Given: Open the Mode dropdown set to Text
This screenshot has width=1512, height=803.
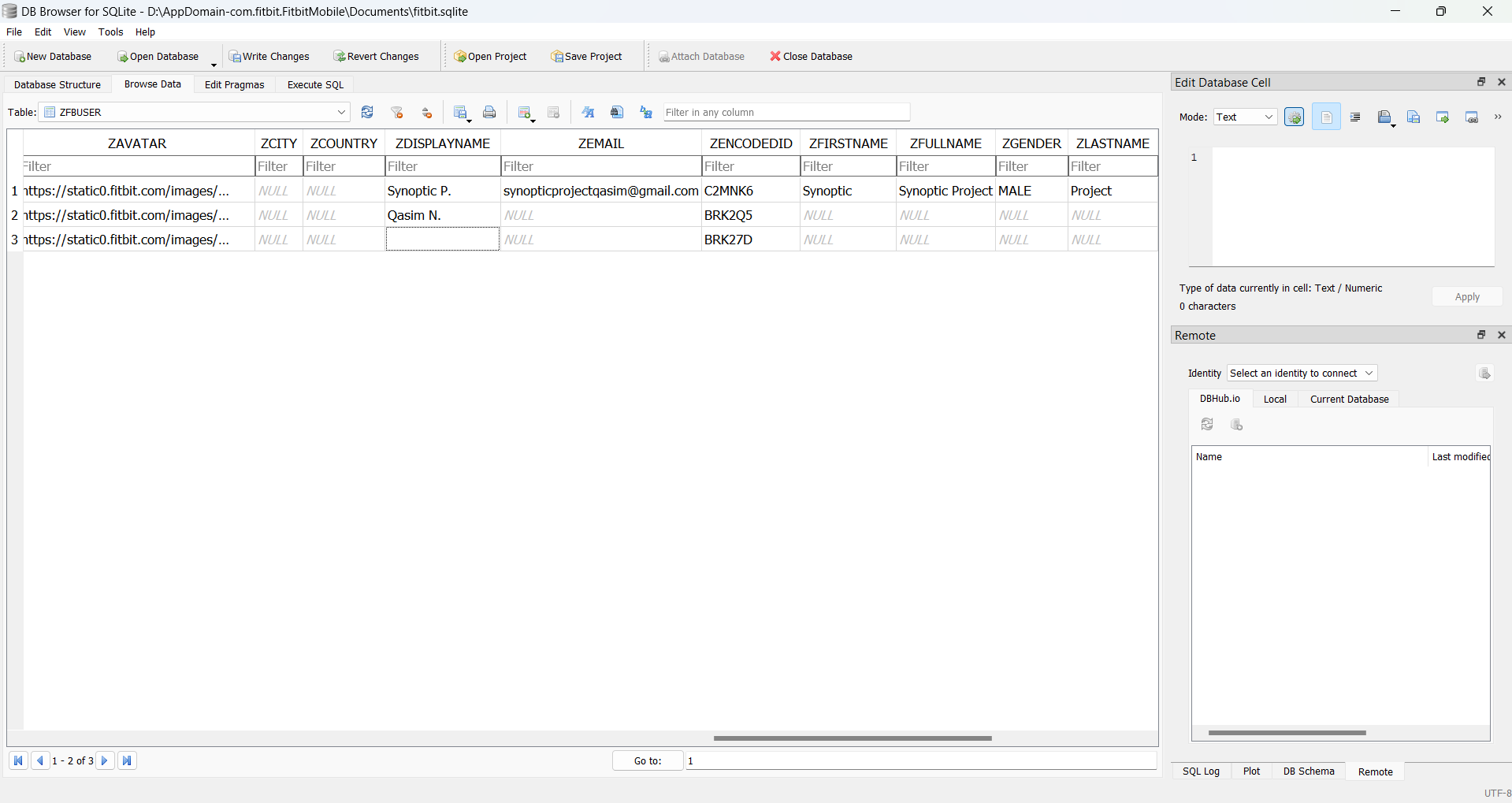Looking at the screenshot, I should tap(1245, 117).
